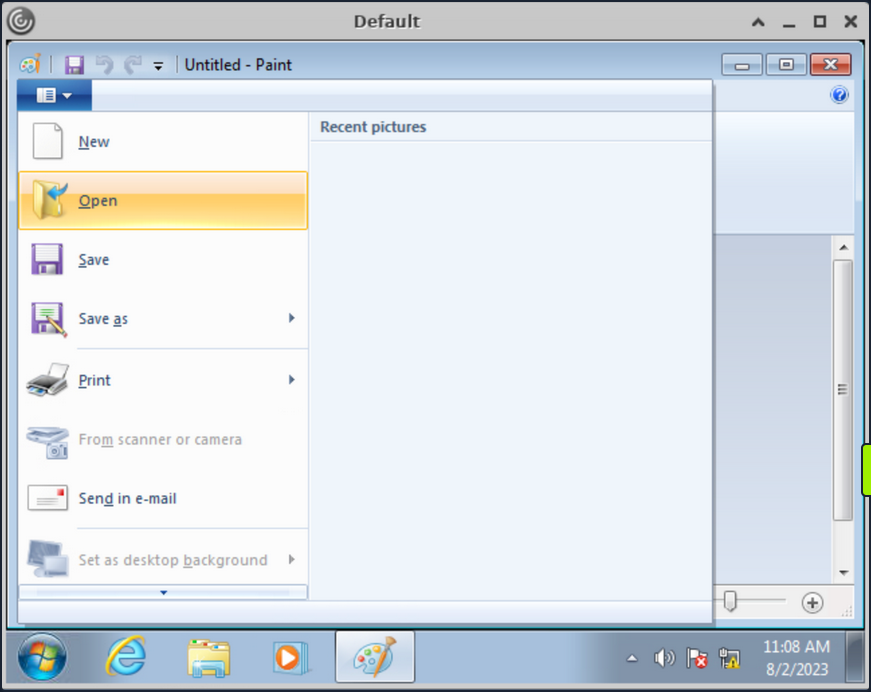Click Send in e-mail menu entry
This screenshot has width=871, height=692.
127,498
